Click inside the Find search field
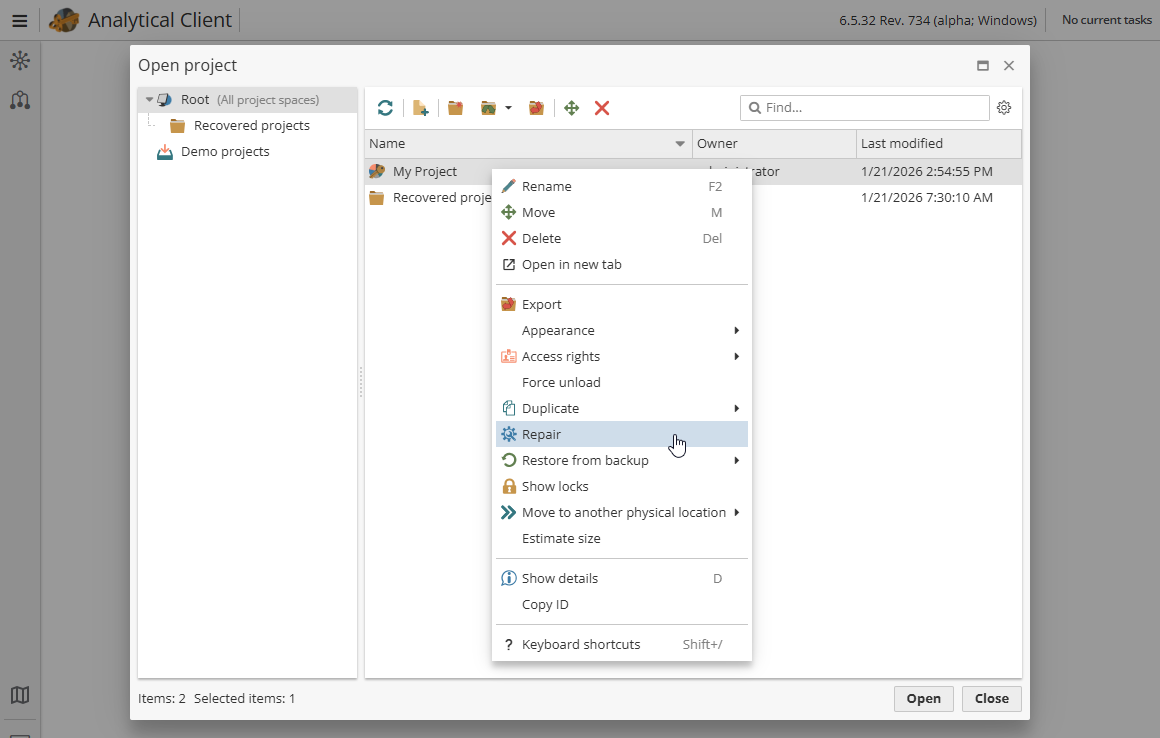Screen dimensions: 1160x738 point(865,107)
